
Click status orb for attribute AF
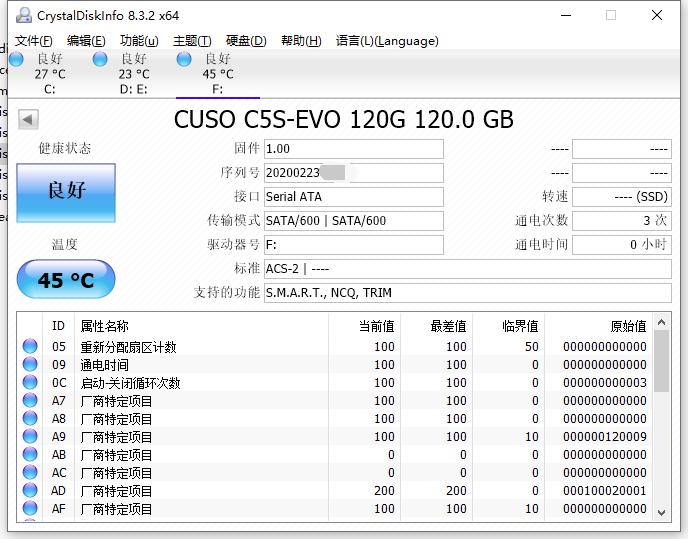30,508
